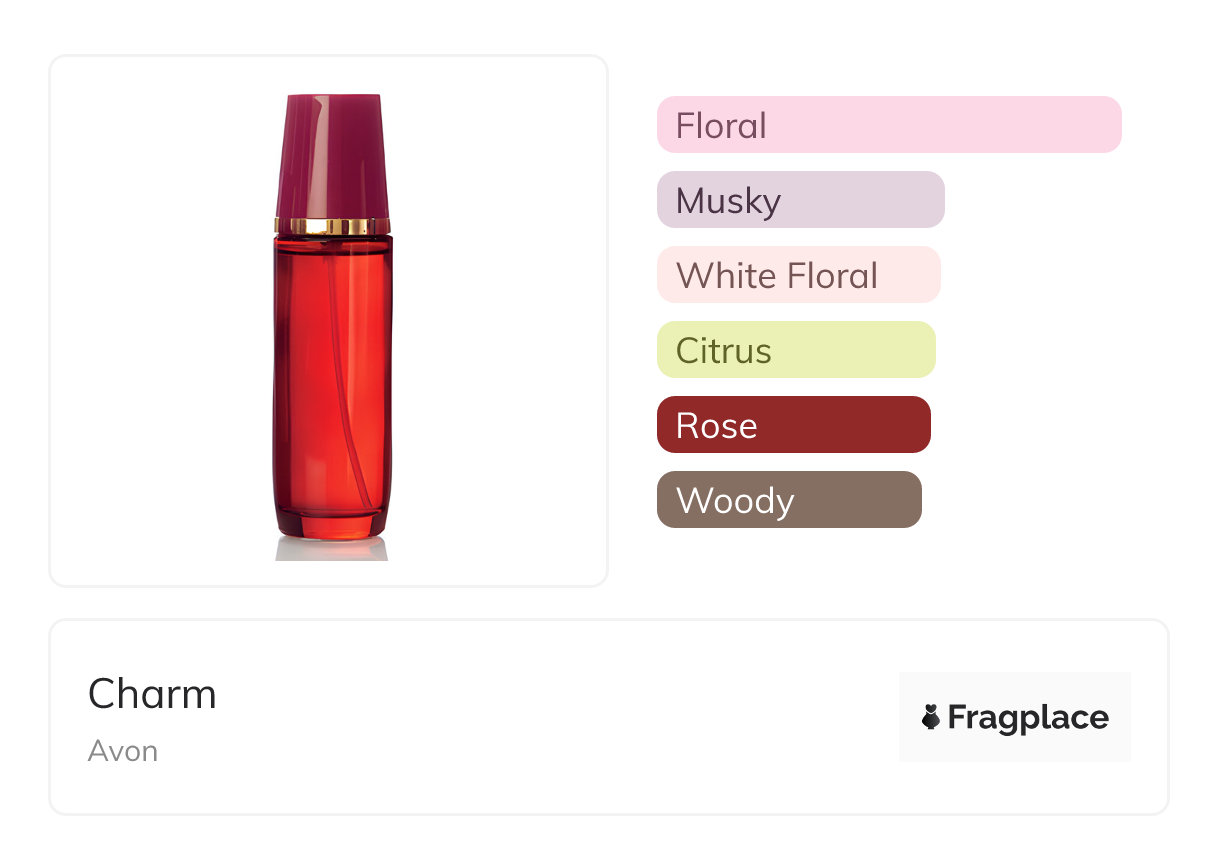Click the gold band on the bottle
Viewport: 1218px width, 864px height.
(333, 226)
